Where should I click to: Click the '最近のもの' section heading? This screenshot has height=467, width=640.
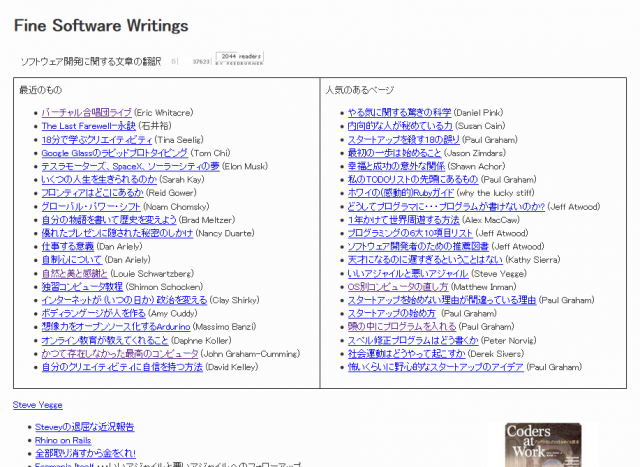pos(40,90)
